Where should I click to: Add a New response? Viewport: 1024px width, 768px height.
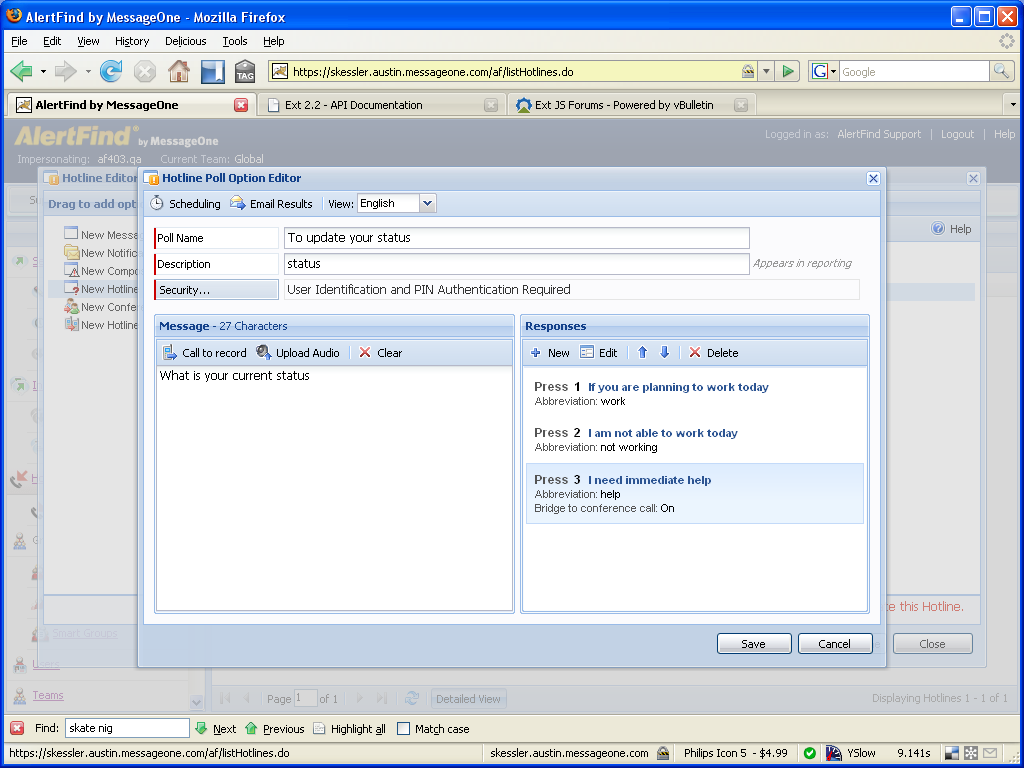coord(550,353)
